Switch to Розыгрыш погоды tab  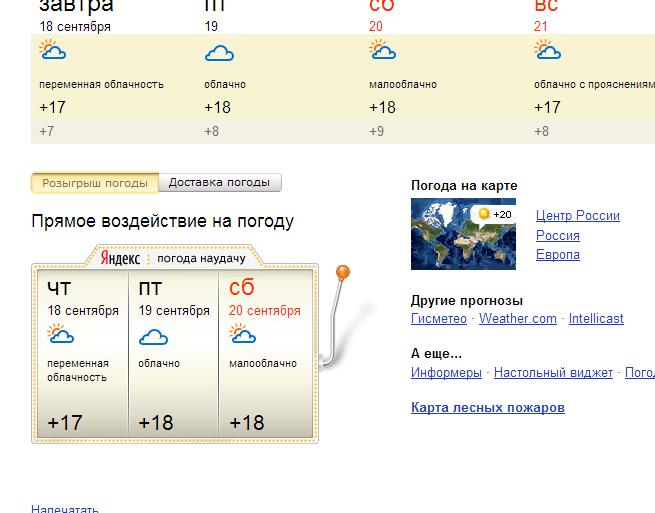click(x=95, y=183)
